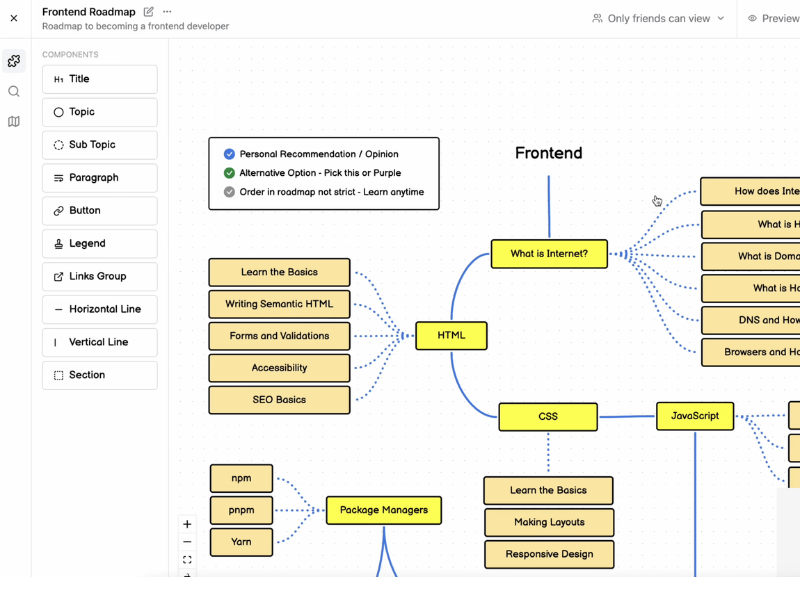800x600 pixels.
Task: Open the more options menu via ellipsis
Action: [167, 11]
